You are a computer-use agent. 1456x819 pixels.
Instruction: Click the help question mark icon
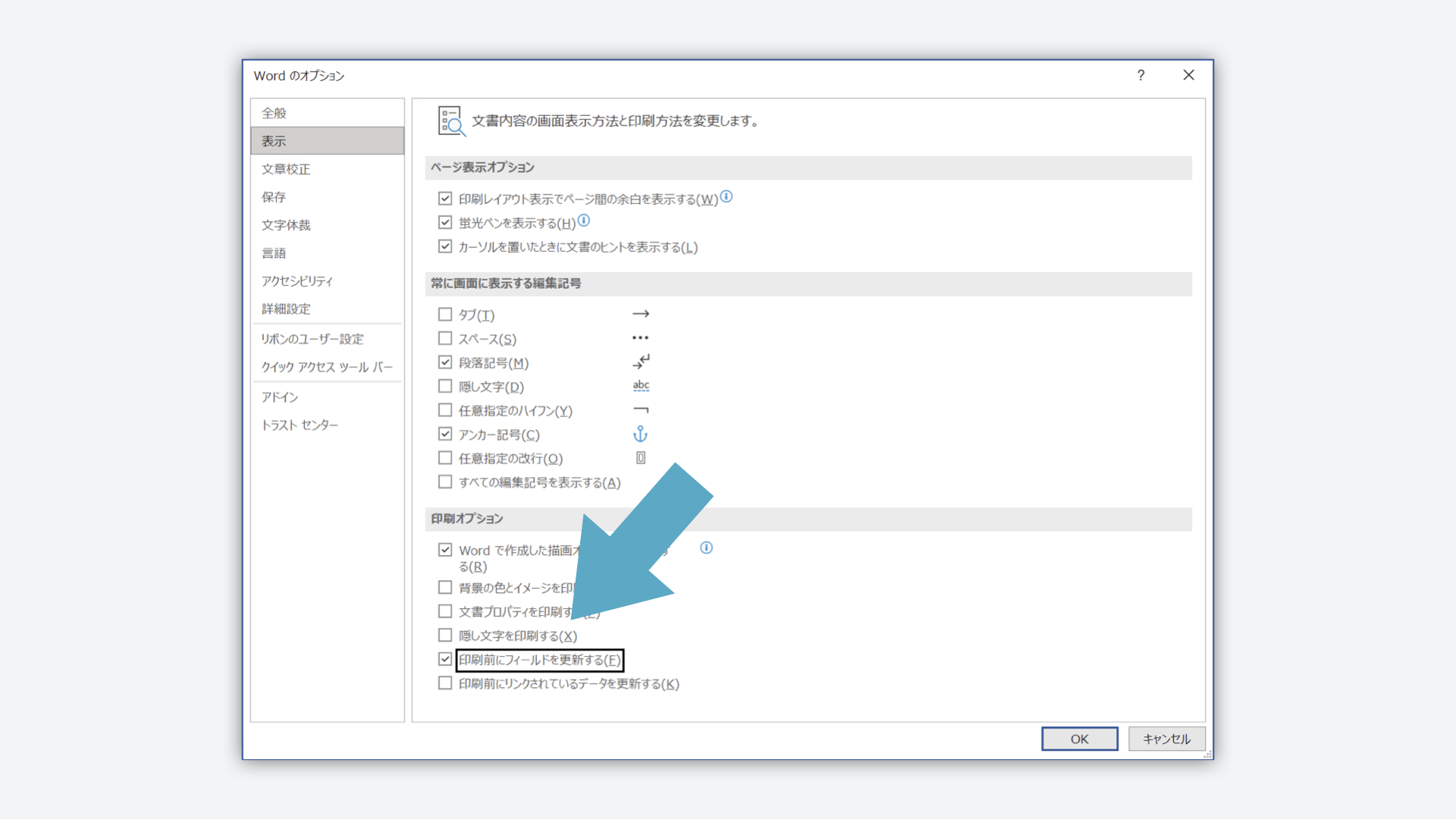click(x=1141, y=75)
